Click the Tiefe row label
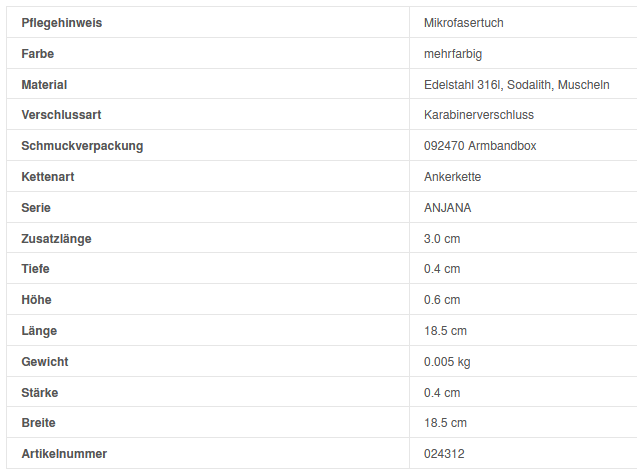Image resolution: width=637 pixels, height=475 pixels. click(35, 269)
